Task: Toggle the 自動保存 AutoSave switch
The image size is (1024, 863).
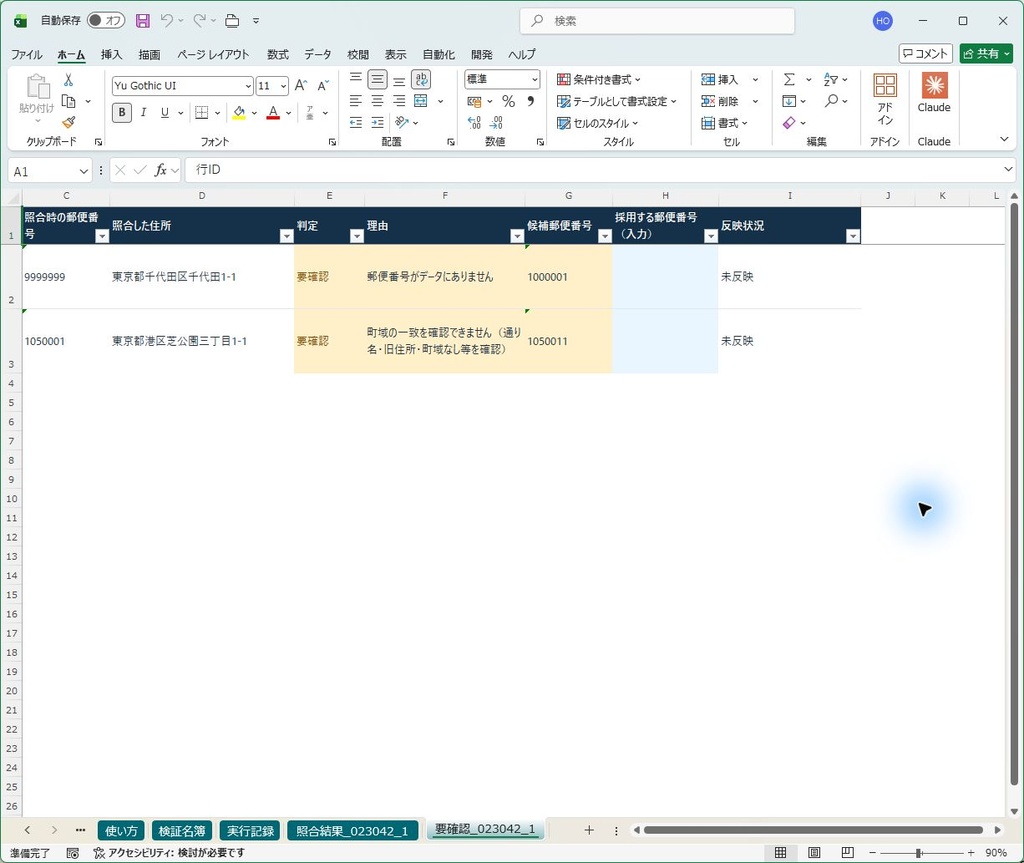Action: (106, 21)
